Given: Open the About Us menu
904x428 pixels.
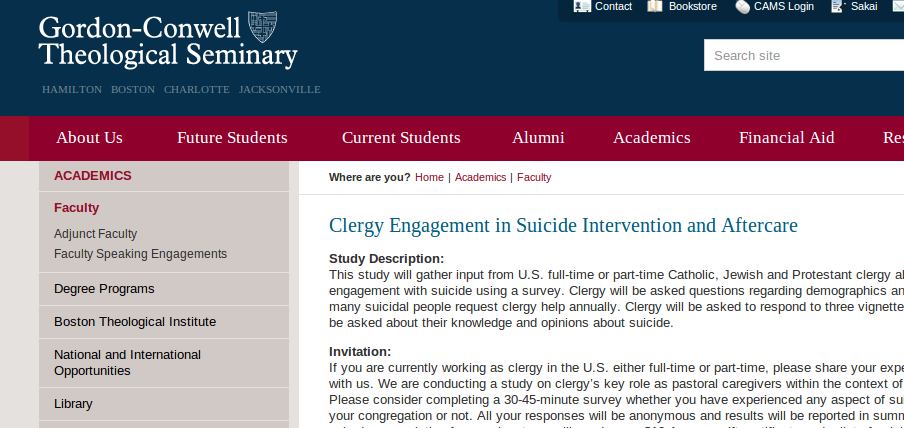Looking at the screenshot, I should click(x=89, y=138).
